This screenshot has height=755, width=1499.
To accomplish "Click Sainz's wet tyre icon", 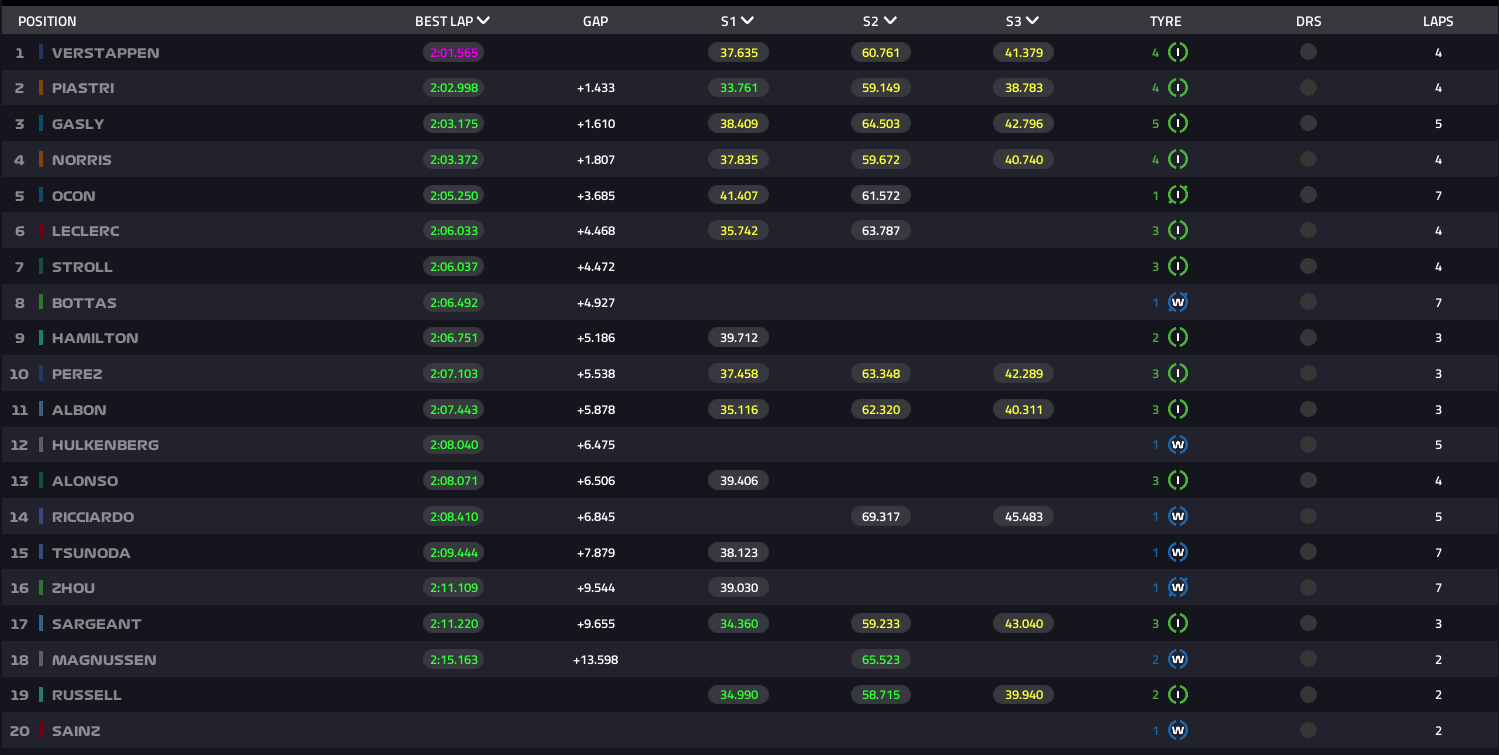I will click(1178, 731).
